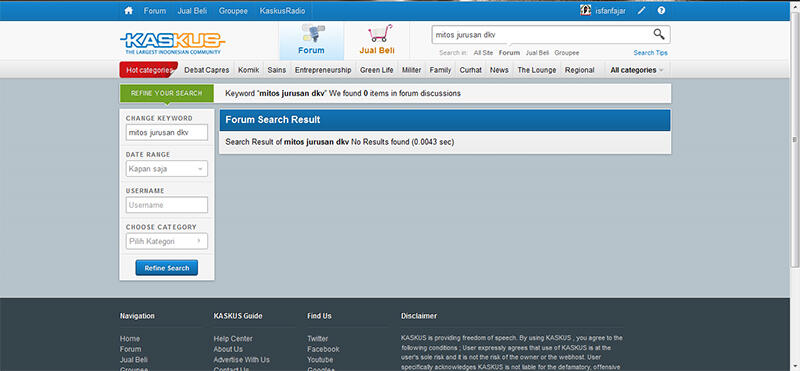This screenshot has width=800, height=371.
Task: Open Jual Beli in the top bar
Action: (192, 10)
